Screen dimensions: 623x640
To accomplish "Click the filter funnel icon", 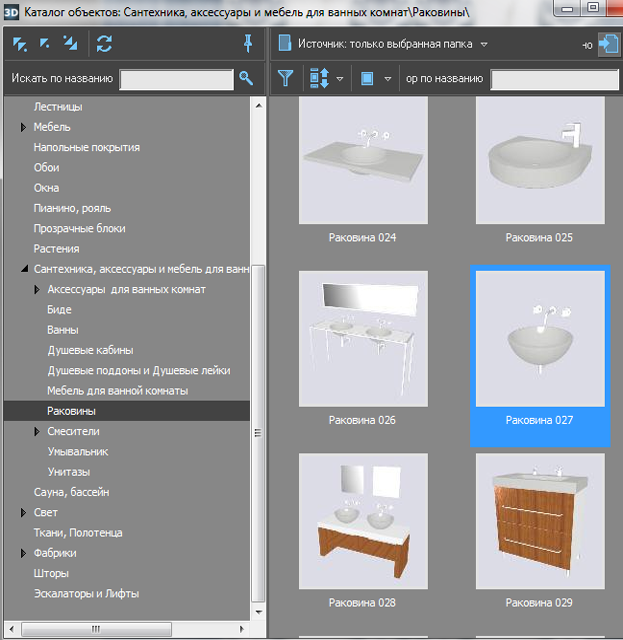I will pyautogui.click(x=286, y=78).
